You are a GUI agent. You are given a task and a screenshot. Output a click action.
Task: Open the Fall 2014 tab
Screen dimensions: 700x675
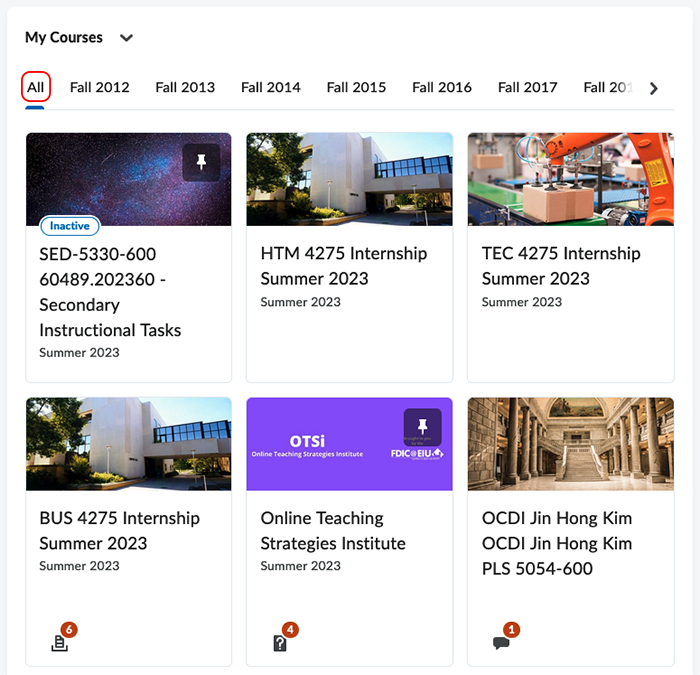270,87
